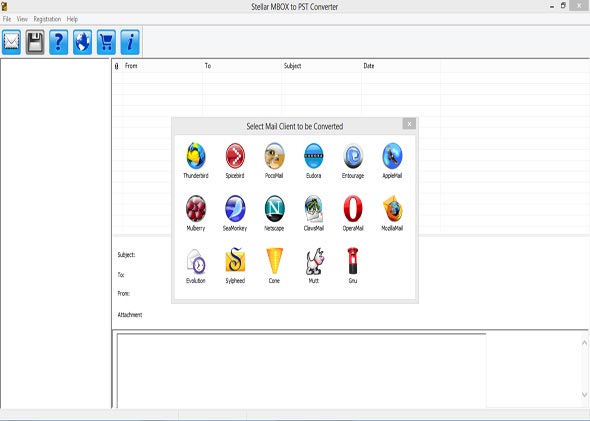Select the AppleMail client icon
The image size is (590, 421).
click(x=392, y=156)
